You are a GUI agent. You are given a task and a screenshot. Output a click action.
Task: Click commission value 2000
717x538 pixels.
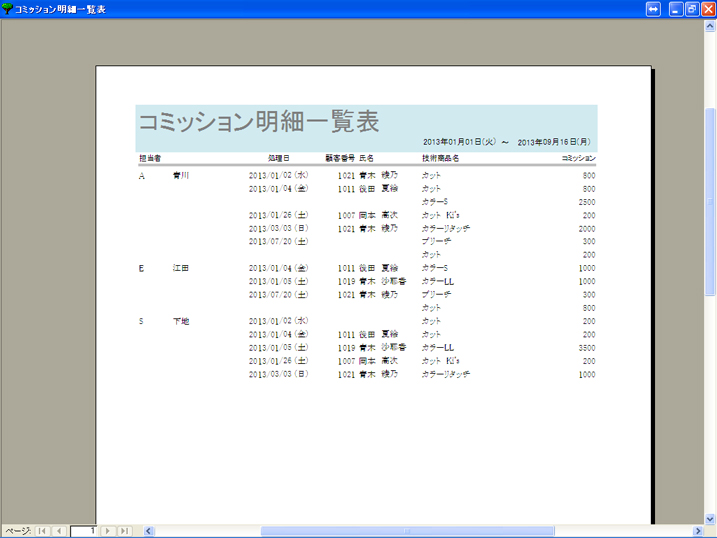[x=587, y=229]
